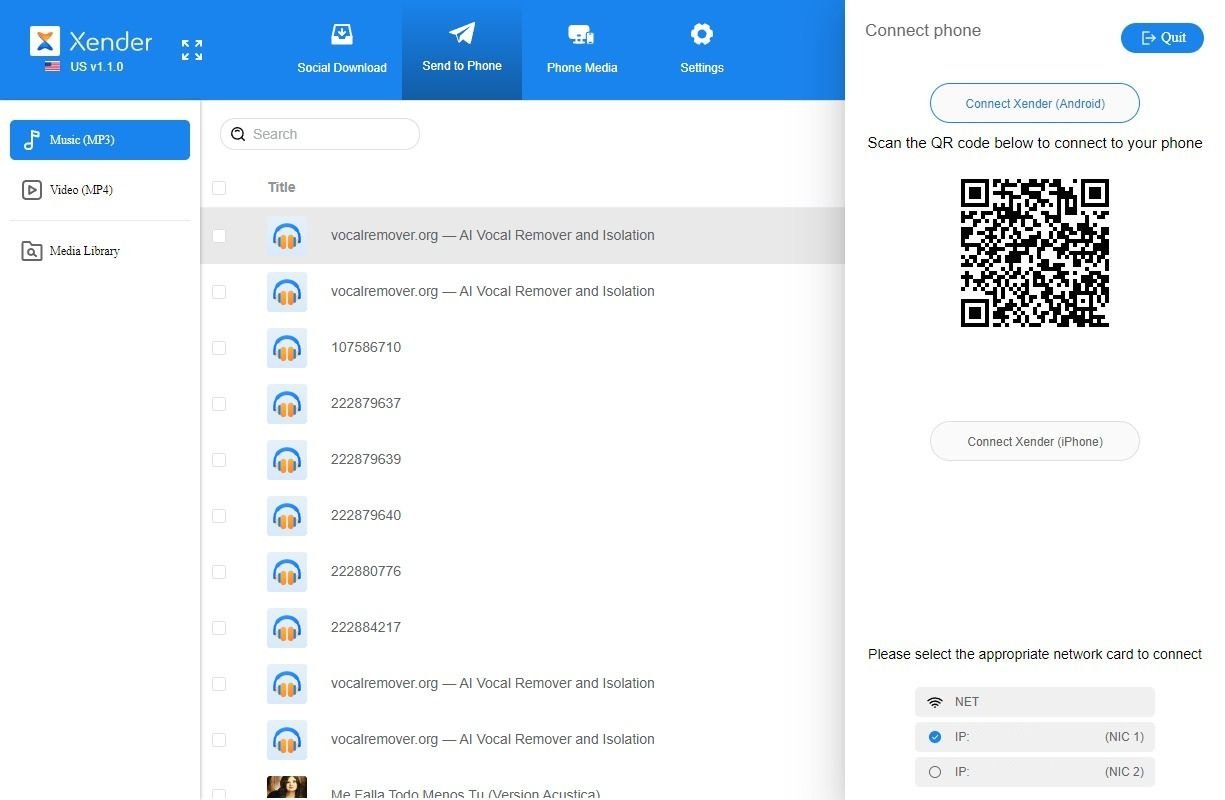Select the NIC 2 radio button
The height and width of the screenshot is (800, 1225).
click(935, 772)
